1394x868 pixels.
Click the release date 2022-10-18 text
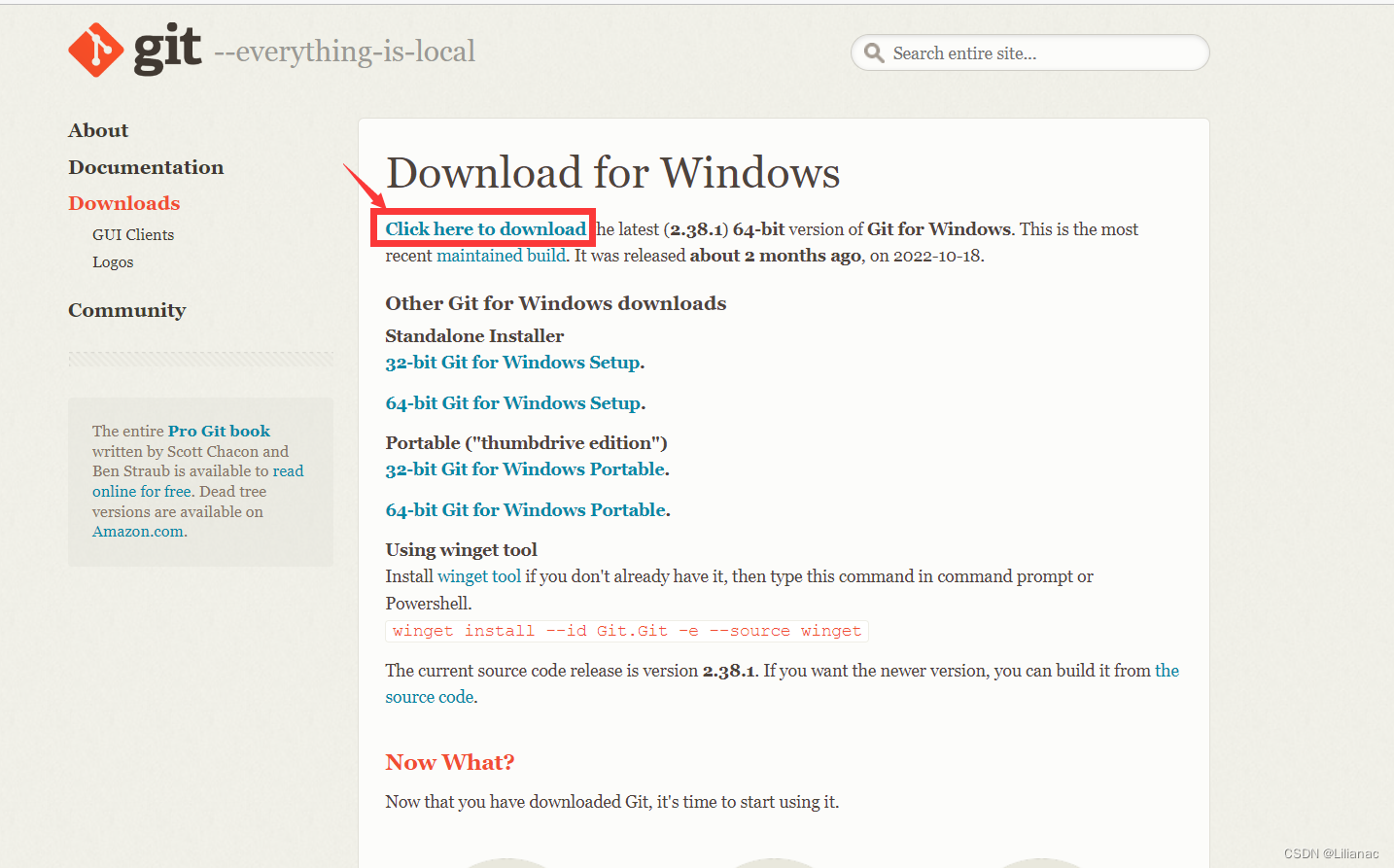(x=937, y=256)
